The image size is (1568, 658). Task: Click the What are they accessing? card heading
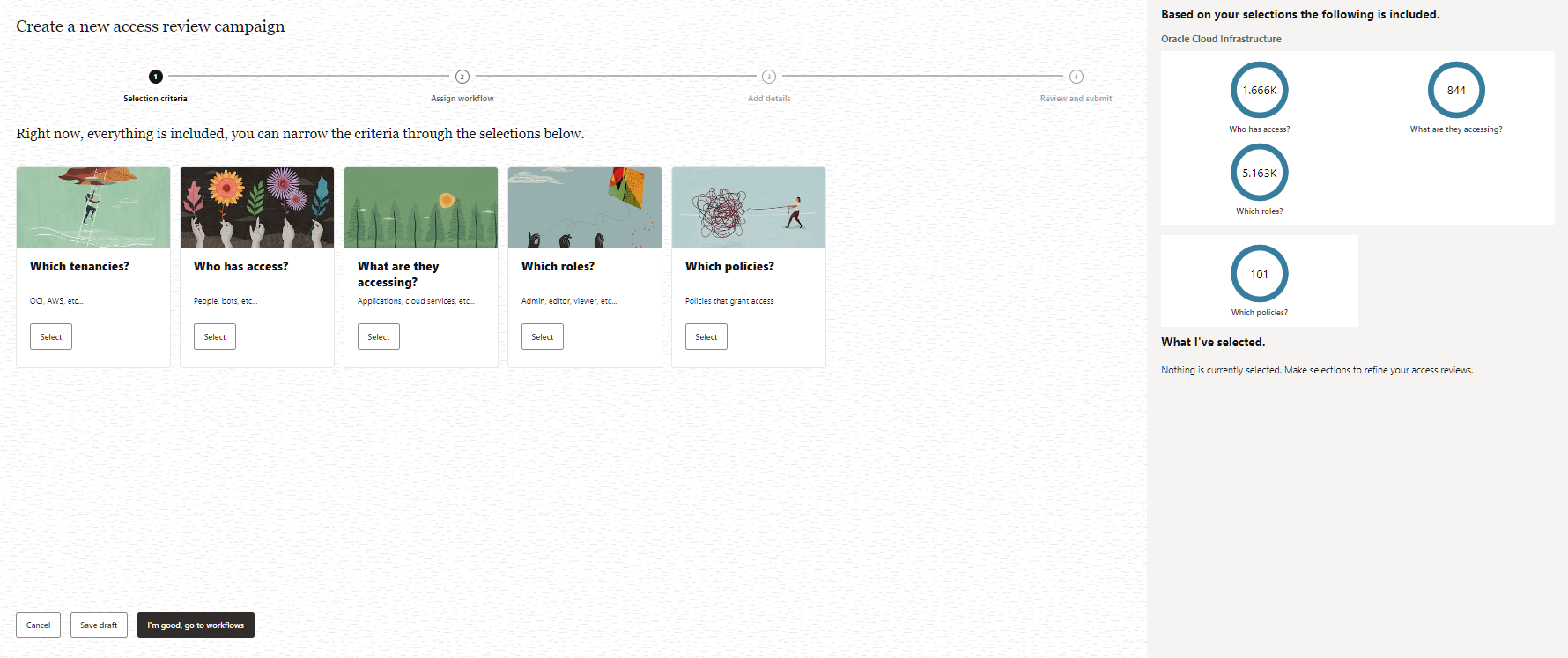pos(398,274)
